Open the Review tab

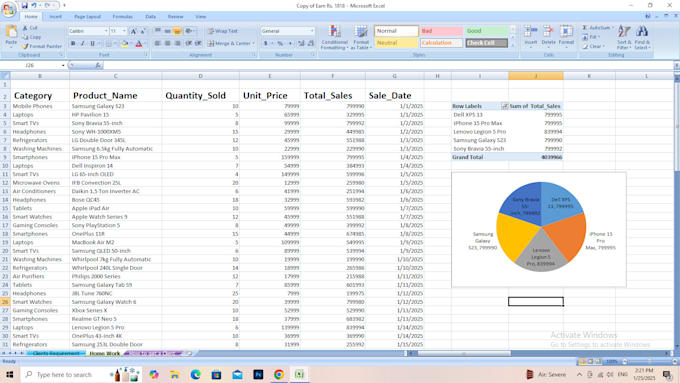pyautogui.click(x=175, y=16)
